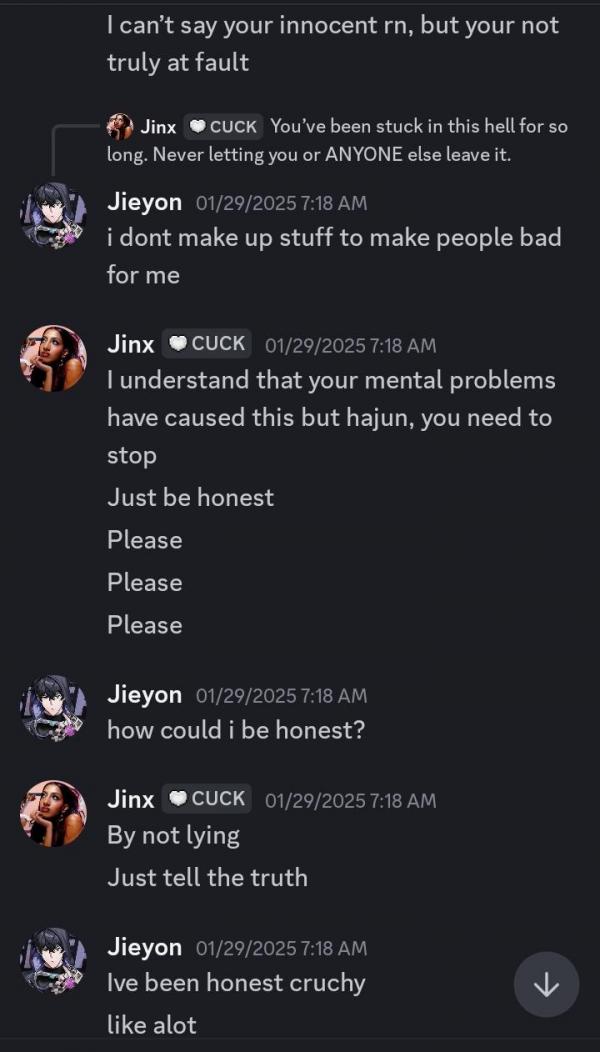Screen dimensions: 600x1052
Task: Open Jieyon's avatar beside 'Ive been honest cruchy'
Action: pyautogui.click(x=53, y=961)
